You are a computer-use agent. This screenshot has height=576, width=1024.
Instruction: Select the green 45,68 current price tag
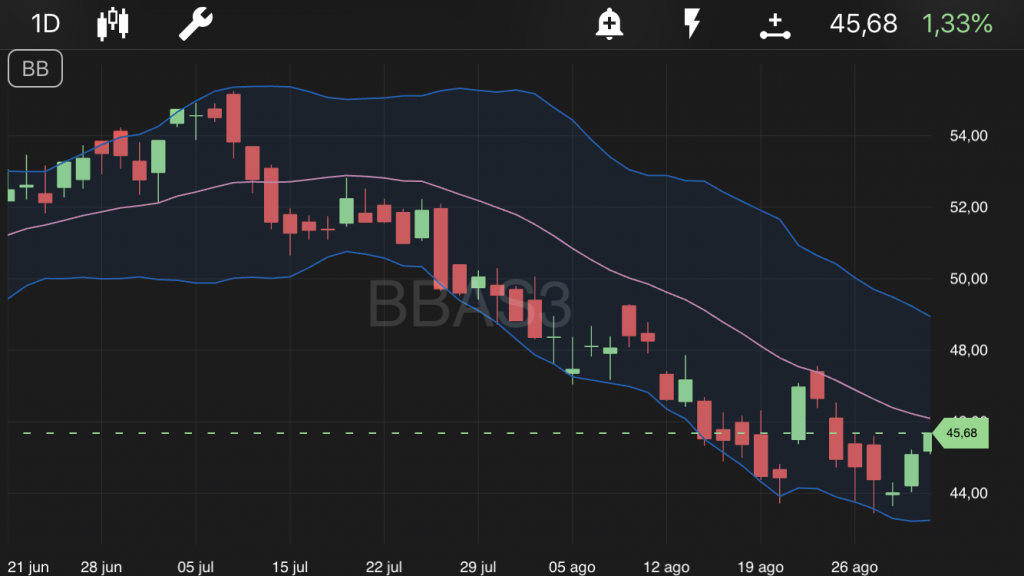pos(961,433)
